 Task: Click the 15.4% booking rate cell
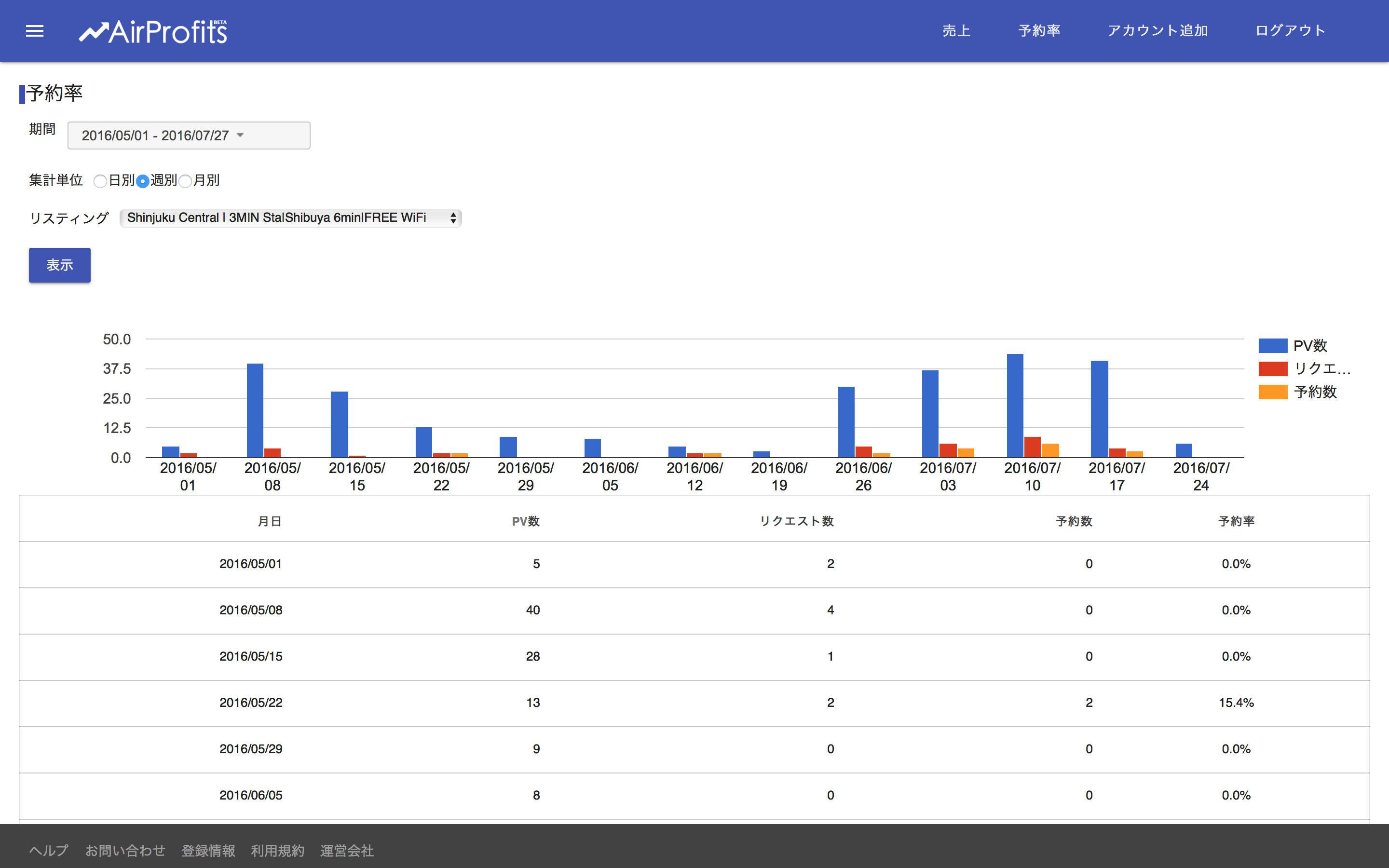coord(1236,703)
